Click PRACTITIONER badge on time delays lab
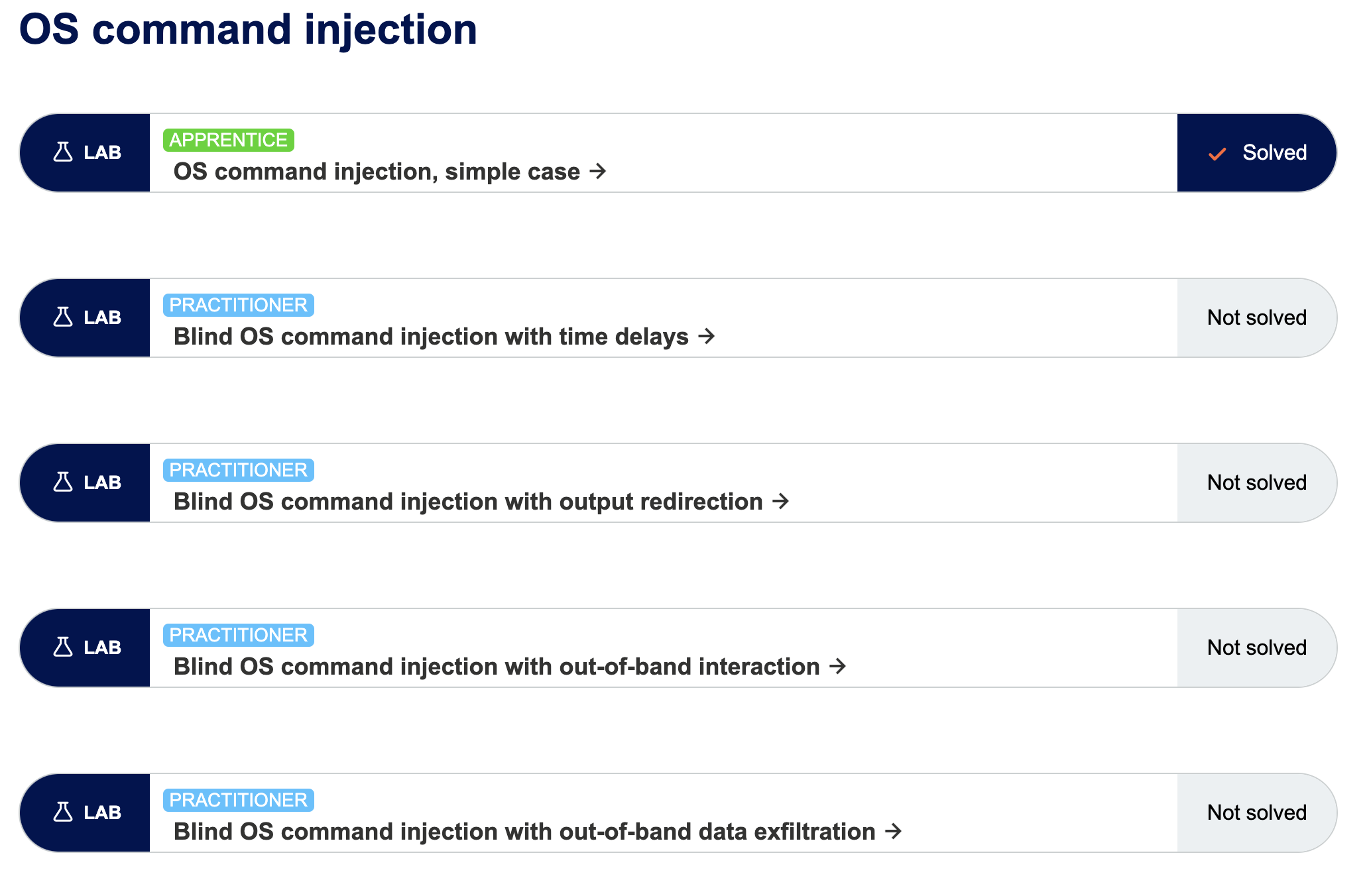The height and width of the screenshot is (896, 1371). tap(238, 305)
